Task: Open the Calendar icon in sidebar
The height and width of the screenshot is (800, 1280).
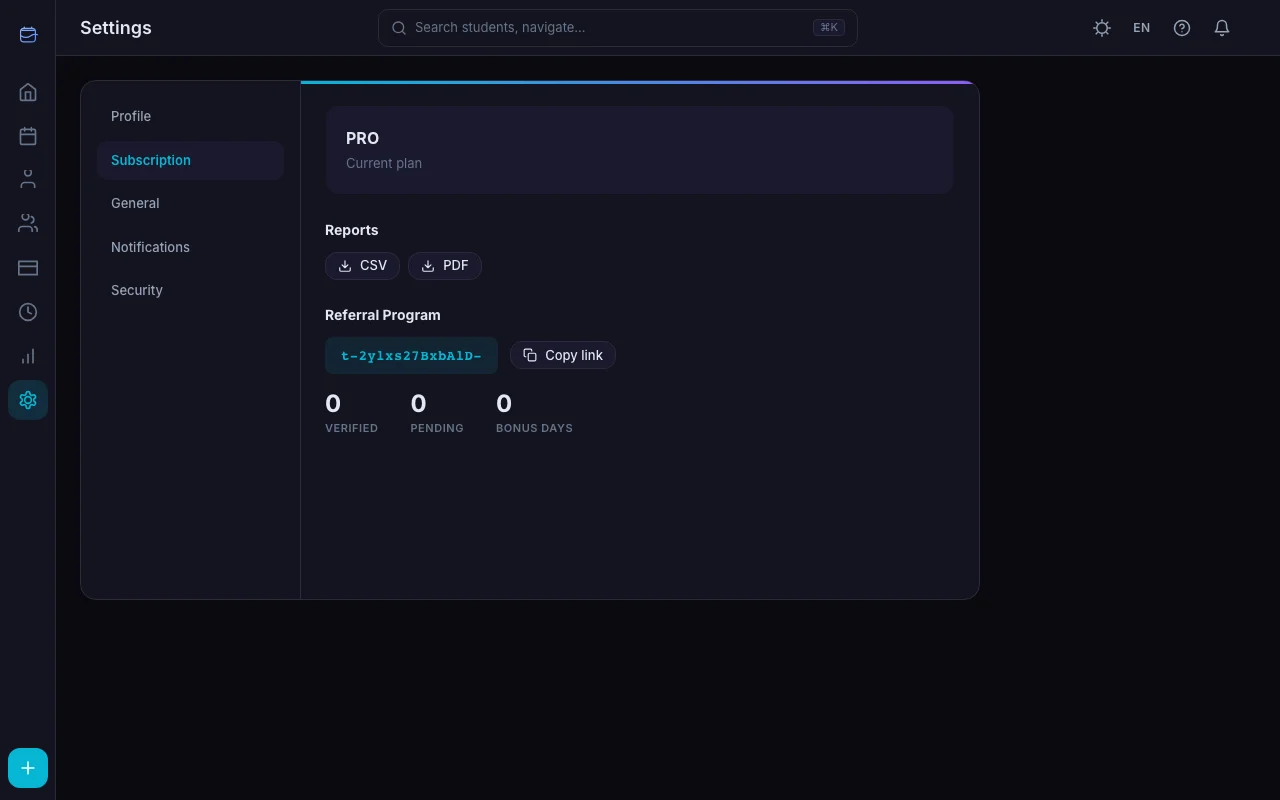Action: 28,136
